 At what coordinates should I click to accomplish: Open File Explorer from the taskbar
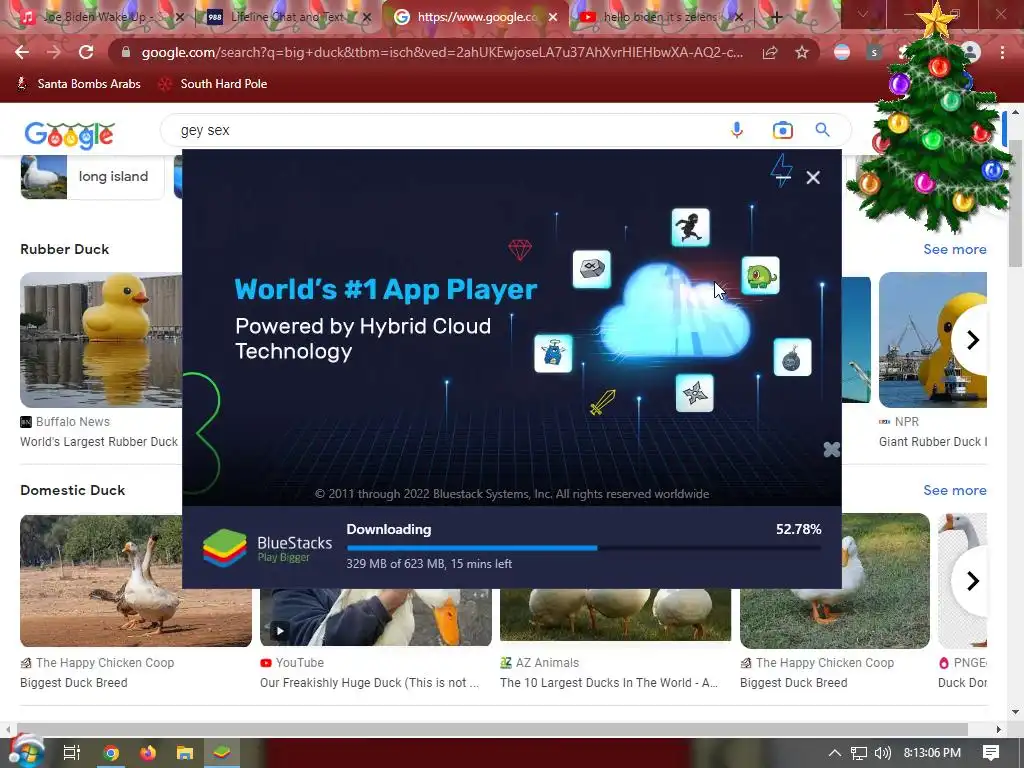(x=185, y=753)
